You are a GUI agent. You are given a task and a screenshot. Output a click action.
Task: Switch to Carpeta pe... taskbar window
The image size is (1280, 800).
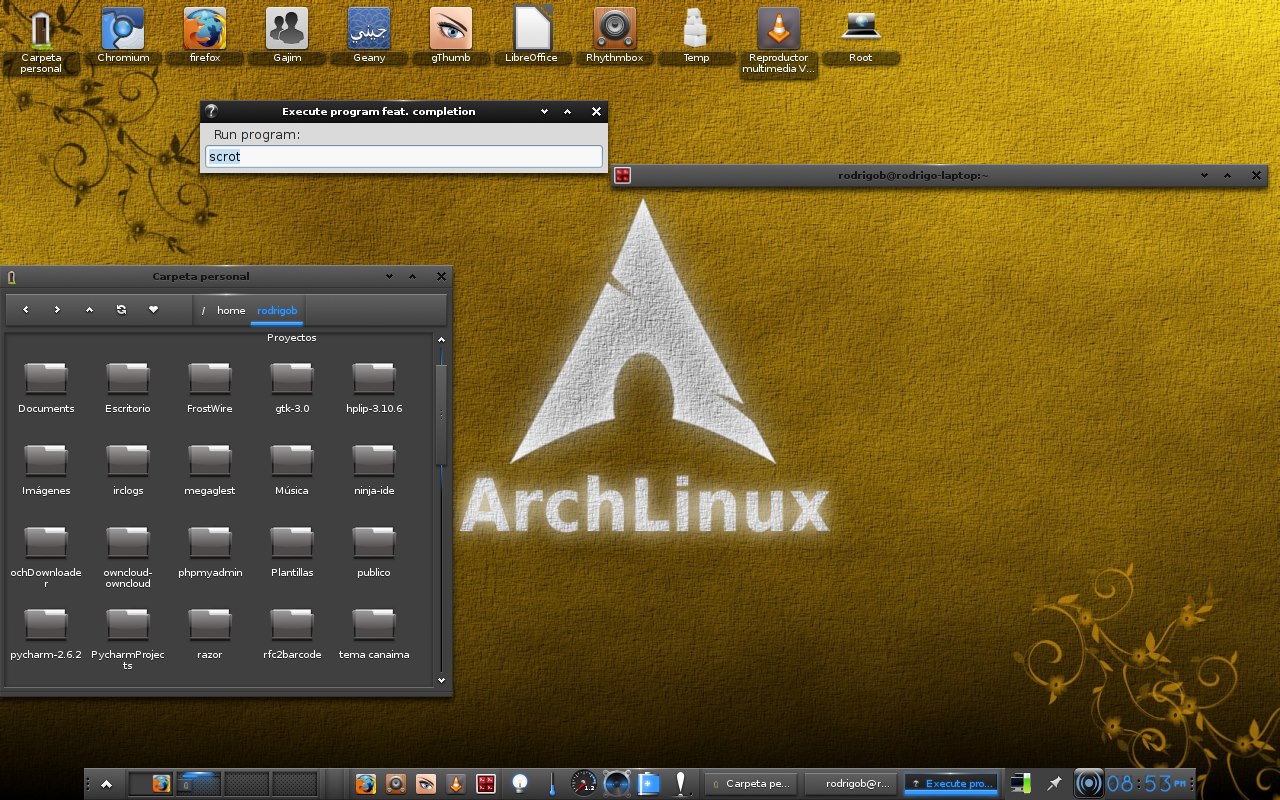(751, 784)
